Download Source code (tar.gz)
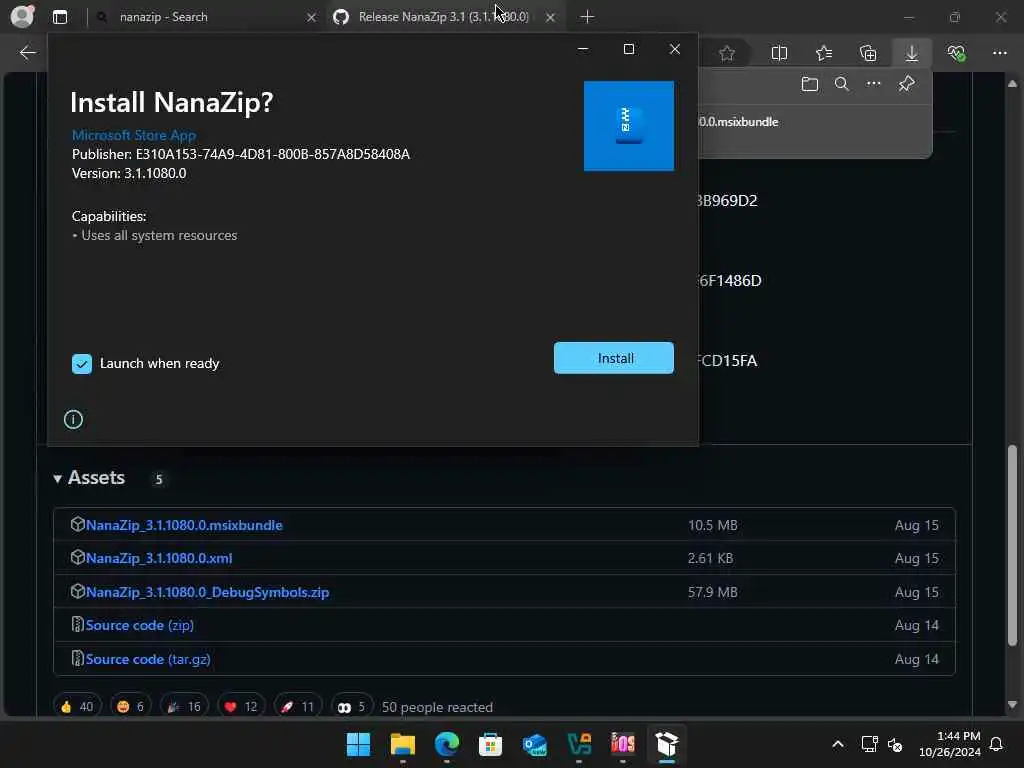The height and width of the screenshot is (768, 1024). [x=148, y=659]
